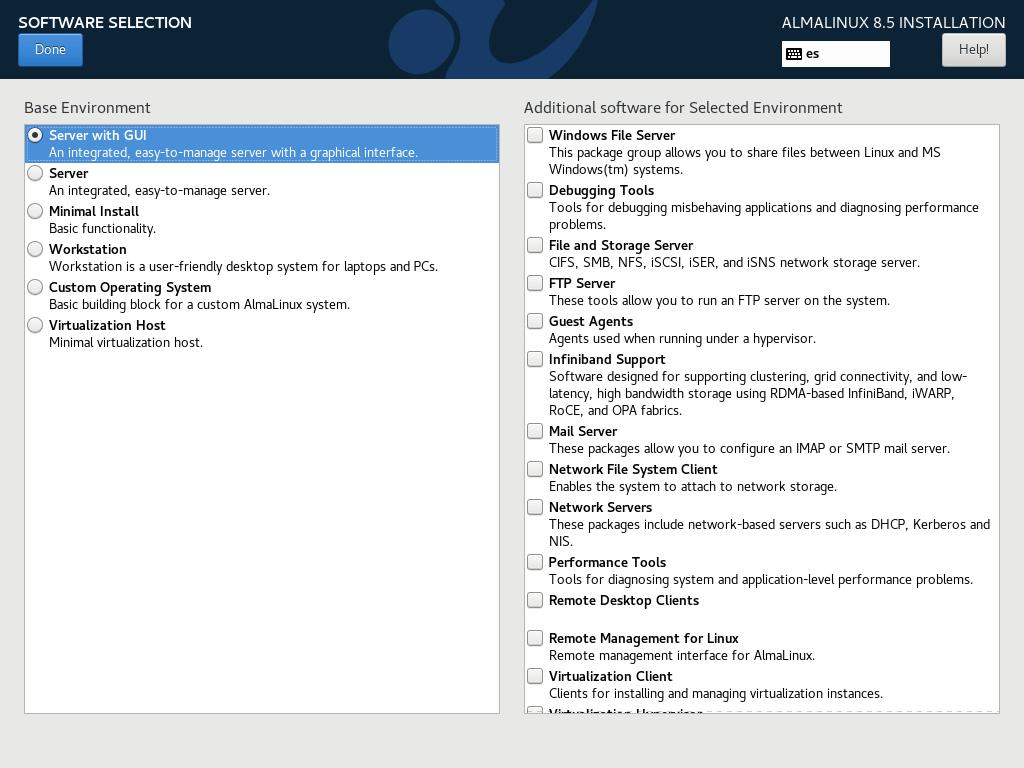Click the 'Basic functionality.' description
The image size is (1024, 768).
click(x=103, y=229)
